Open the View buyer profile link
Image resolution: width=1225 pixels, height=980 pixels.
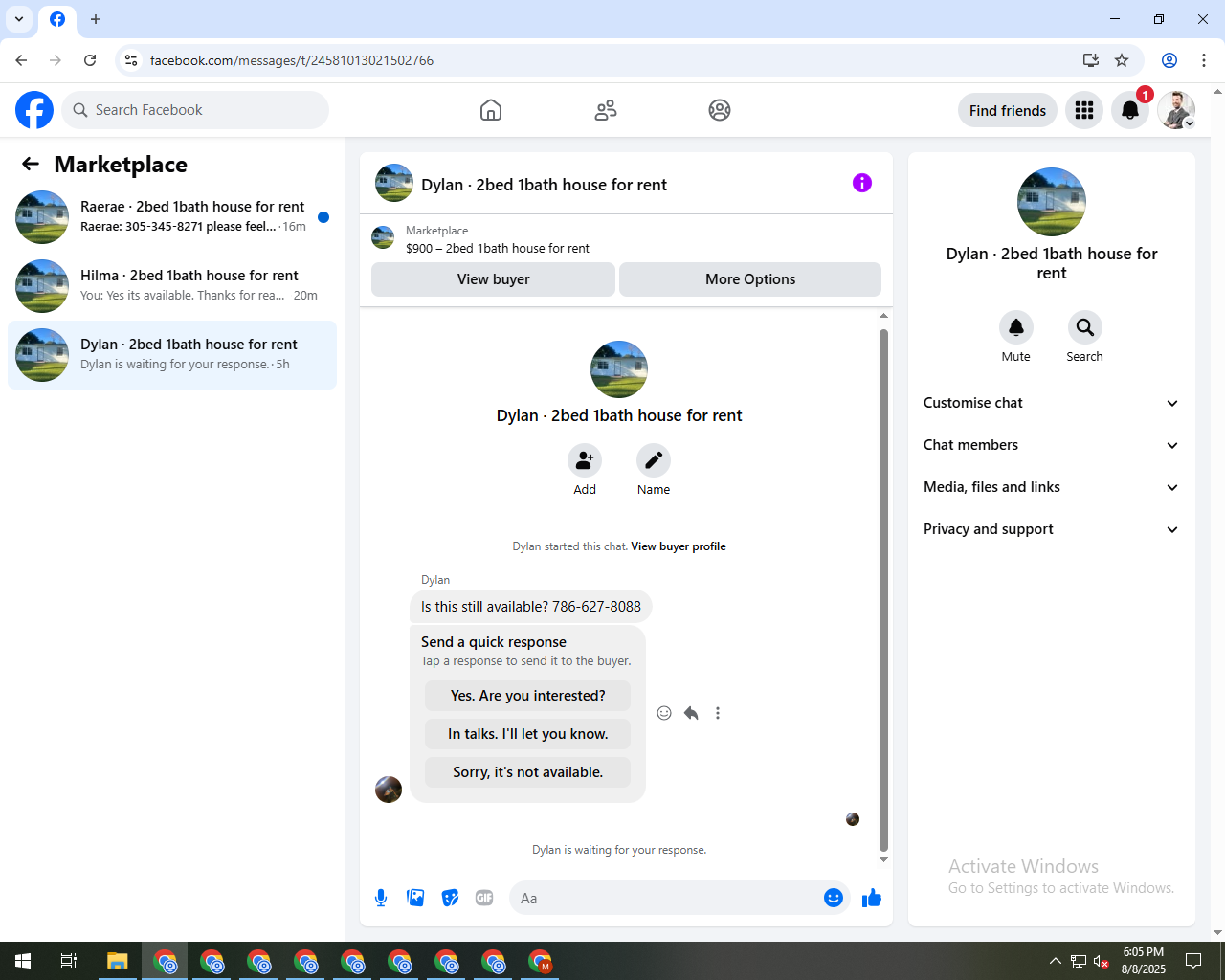679,546
